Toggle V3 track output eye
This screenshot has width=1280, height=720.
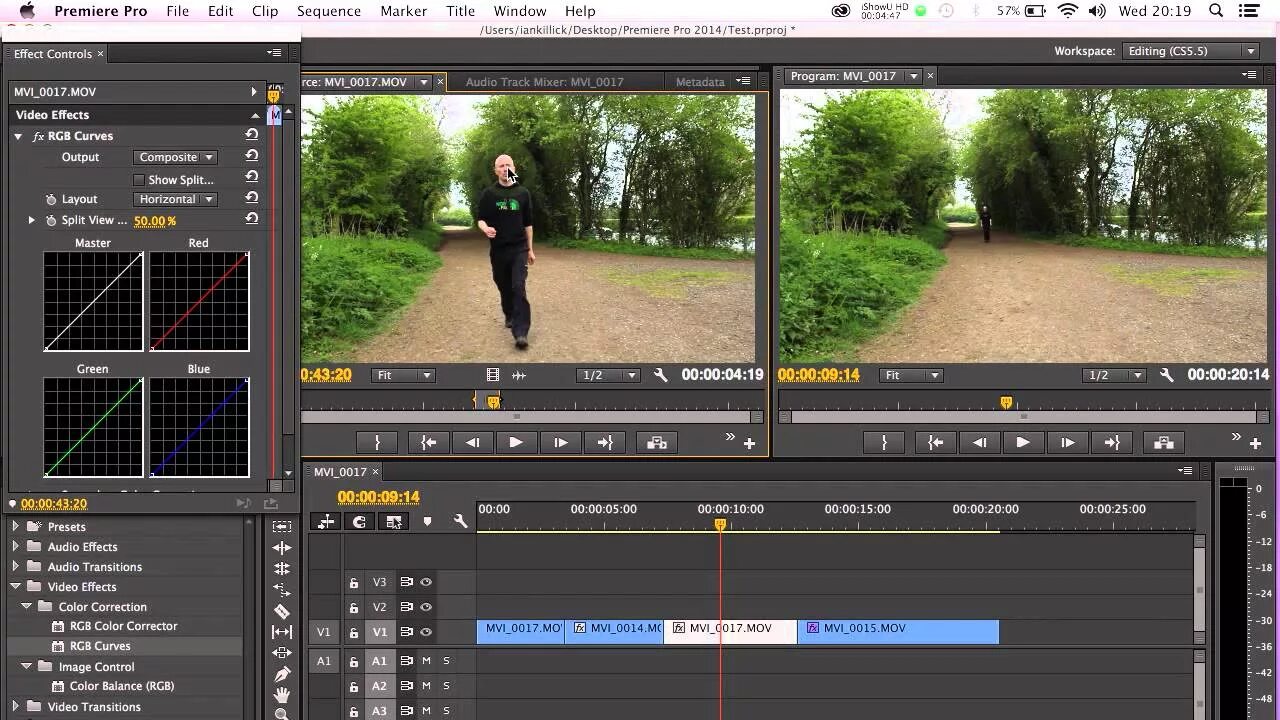coord(426,582)
